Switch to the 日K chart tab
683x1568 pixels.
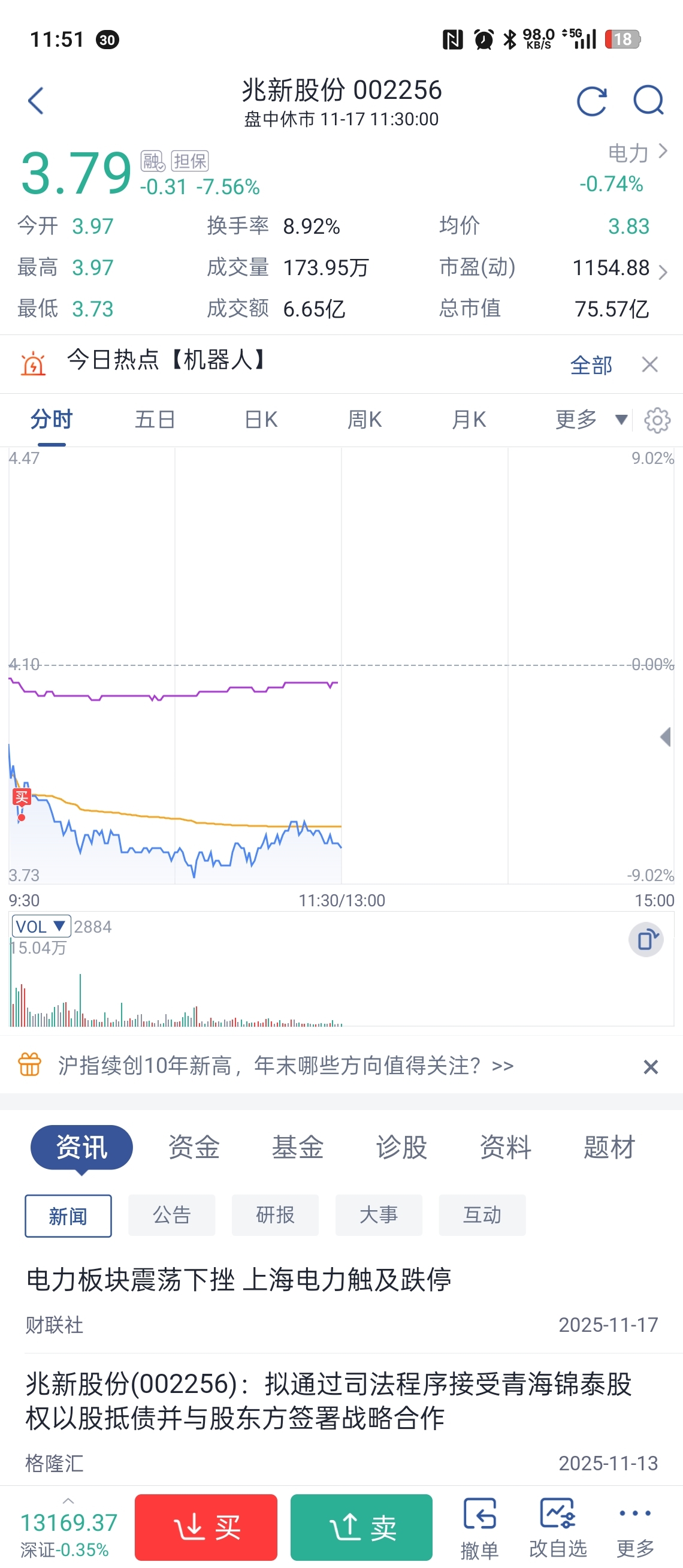click(x=261, y=420)
